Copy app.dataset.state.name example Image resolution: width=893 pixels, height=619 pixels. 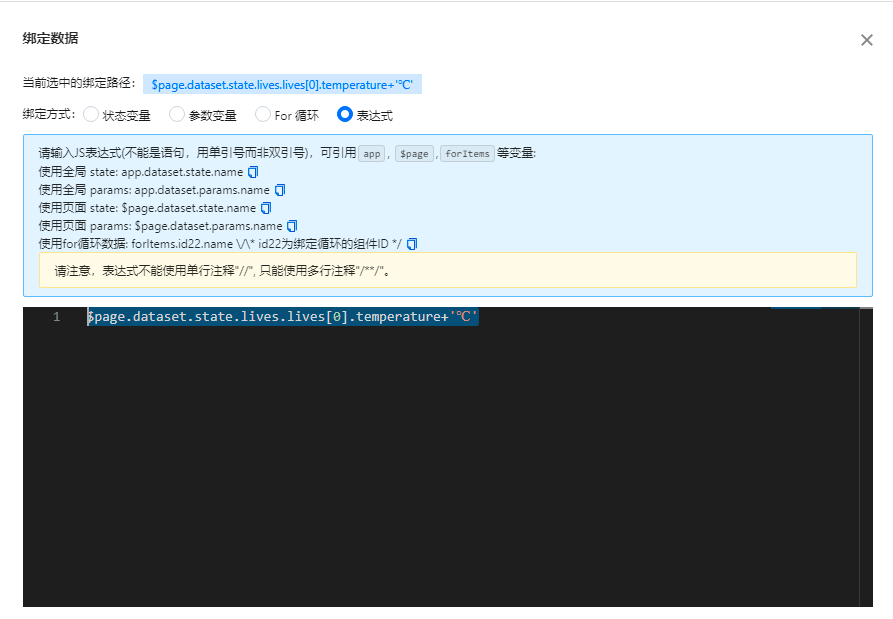(x=253, y=172)
